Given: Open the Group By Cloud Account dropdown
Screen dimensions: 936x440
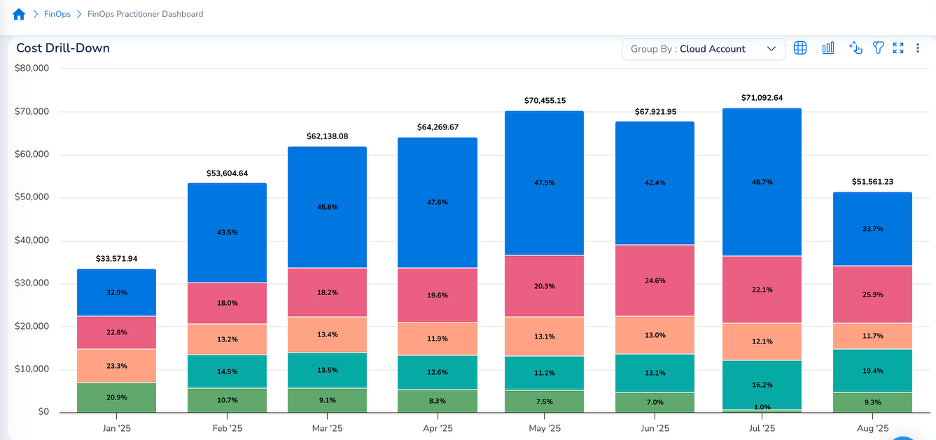Looking at the screenshot, I should (702, 48).
